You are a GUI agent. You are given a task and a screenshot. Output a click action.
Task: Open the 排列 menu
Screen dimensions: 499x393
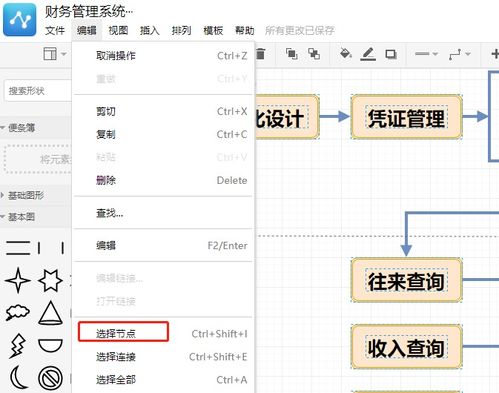pyautogui.click(x=181, y=31)
